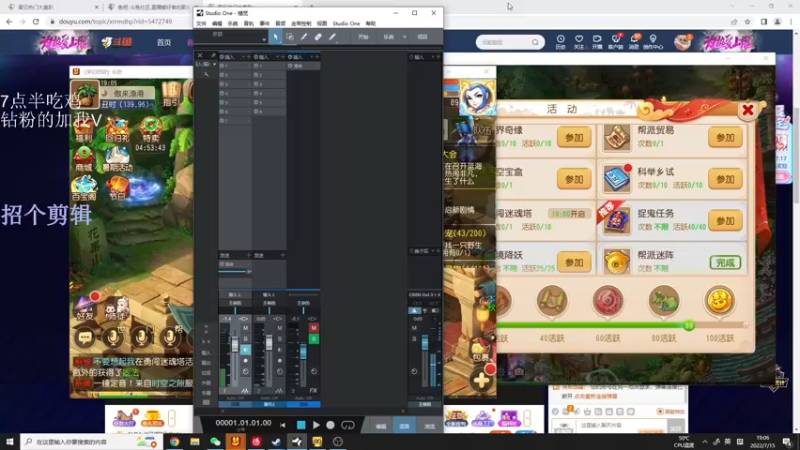Click channel 3 blue volume fader
This screenshot has height=450, width=800.
click(x=303, y=351)
